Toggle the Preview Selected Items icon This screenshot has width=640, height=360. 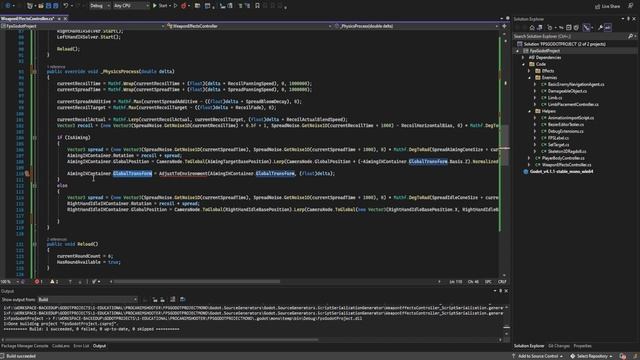tap(608, 28)
